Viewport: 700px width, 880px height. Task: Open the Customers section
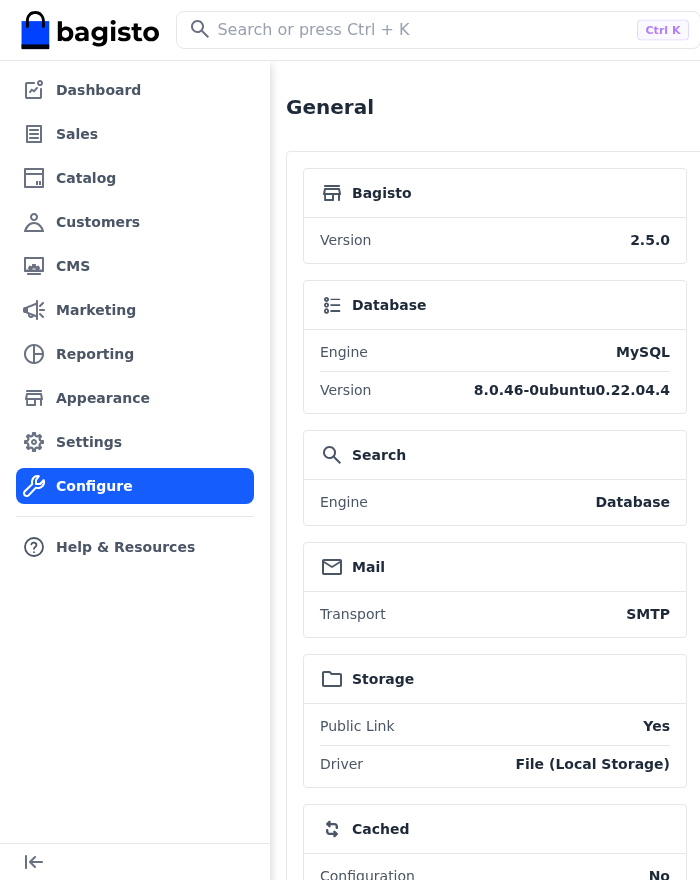click(135, 222)
